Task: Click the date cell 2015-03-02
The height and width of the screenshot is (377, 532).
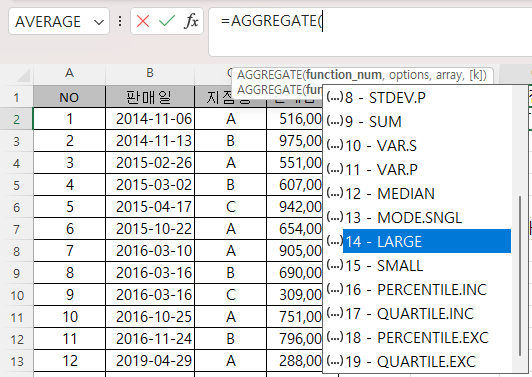Action: (150, 185)
